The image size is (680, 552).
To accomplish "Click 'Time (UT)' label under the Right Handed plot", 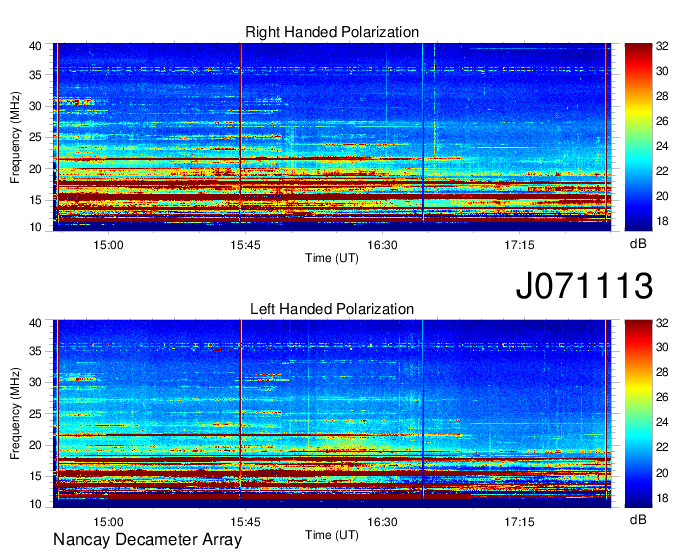I will 332,258.
